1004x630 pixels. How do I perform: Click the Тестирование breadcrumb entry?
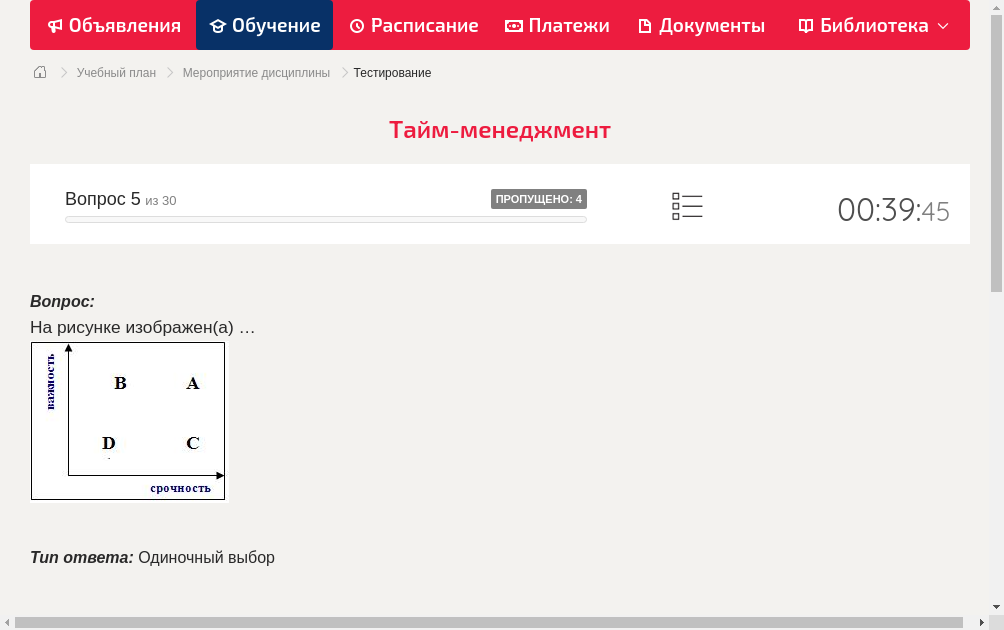coord(391,72)
